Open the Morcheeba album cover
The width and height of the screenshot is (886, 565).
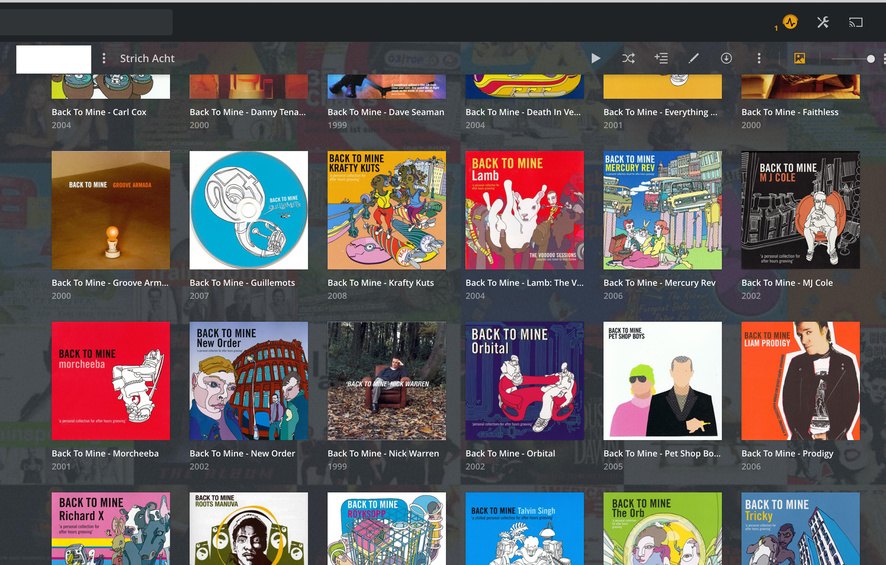point(111,381)
